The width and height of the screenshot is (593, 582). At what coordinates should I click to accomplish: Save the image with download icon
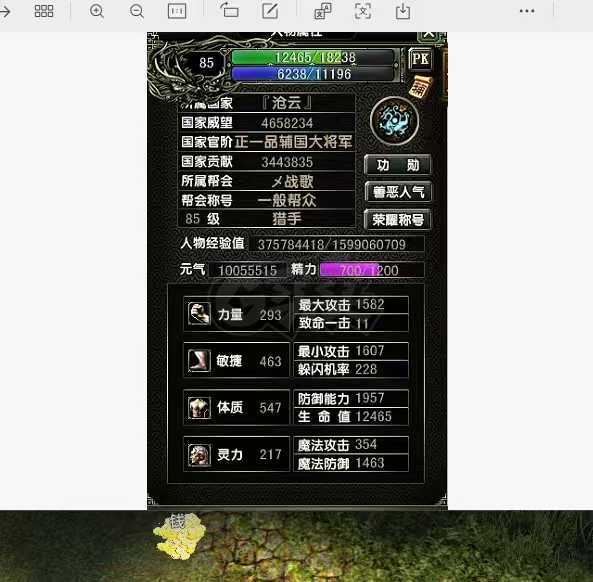coord(403,11)
